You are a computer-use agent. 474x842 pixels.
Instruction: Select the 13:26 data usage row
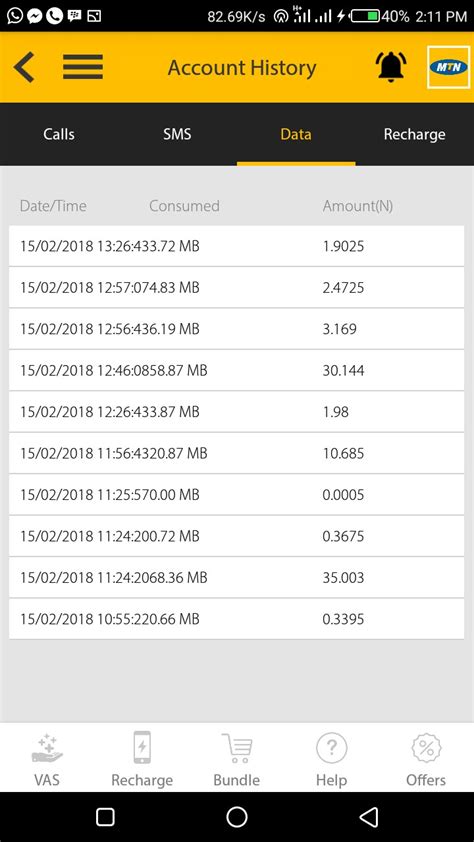[236, 246]
